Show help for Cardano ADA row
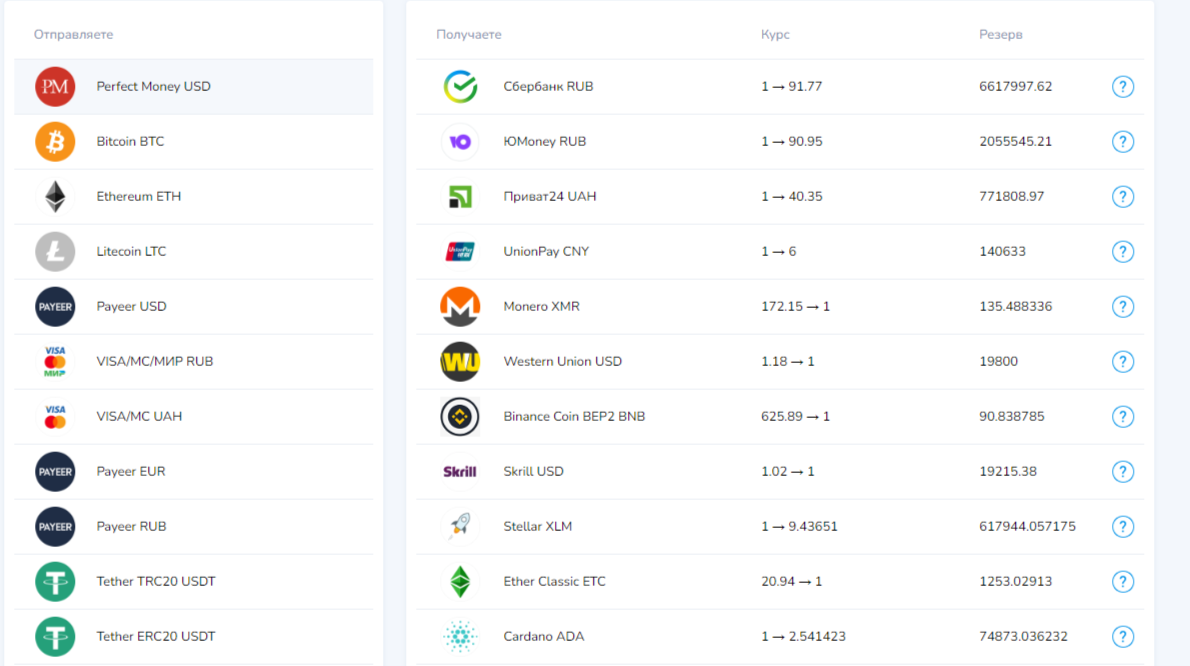Image resolution: width=1190 pixels, height=666 pixels. coord(1122,636)
